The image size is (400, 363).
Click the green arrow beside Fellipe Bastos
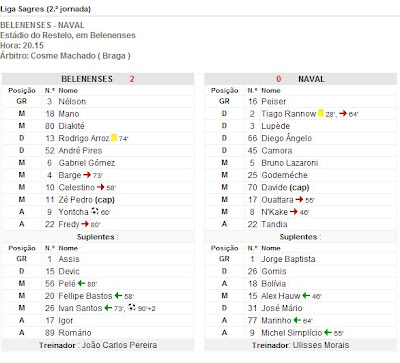coord(118,295)
